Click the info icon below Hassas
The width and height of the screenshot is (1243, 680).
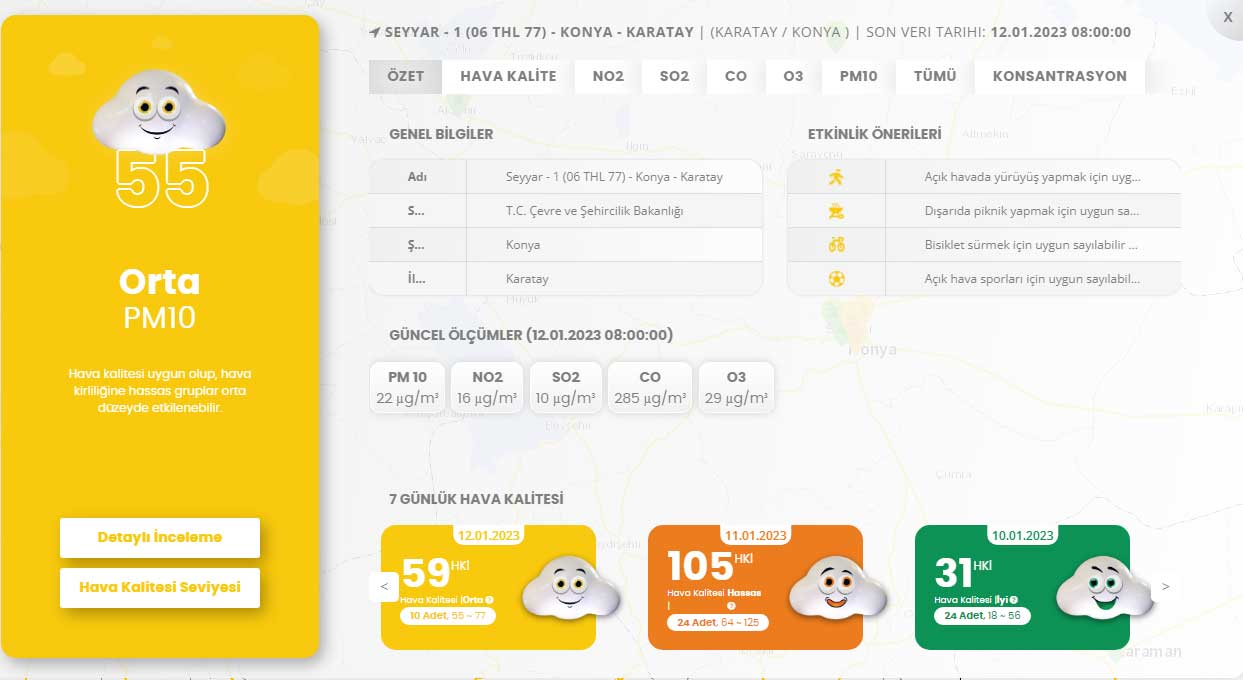pos(731,606)
